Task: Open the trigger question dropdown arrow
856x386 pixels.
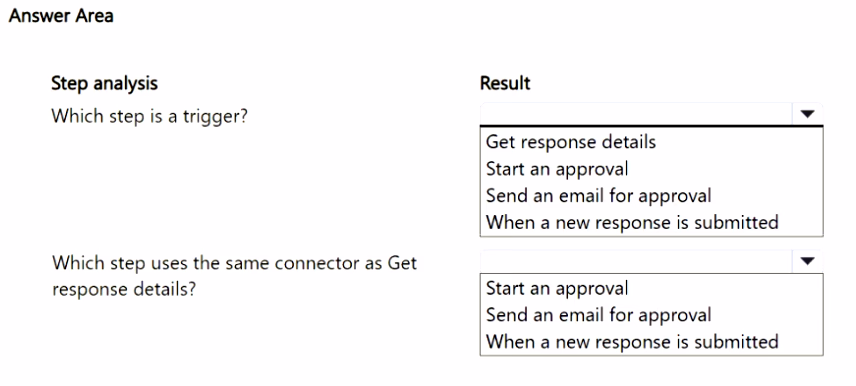Action: click(x=807, y=114)
